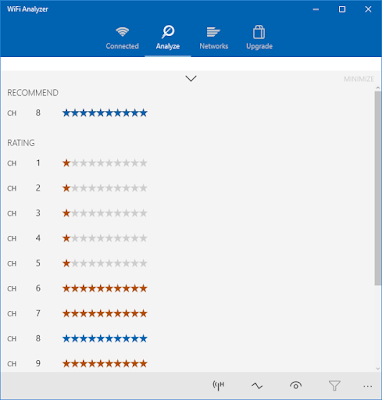Click the CH 6 star rating
This screenshot has height=400, width=382.
(105, 288)
